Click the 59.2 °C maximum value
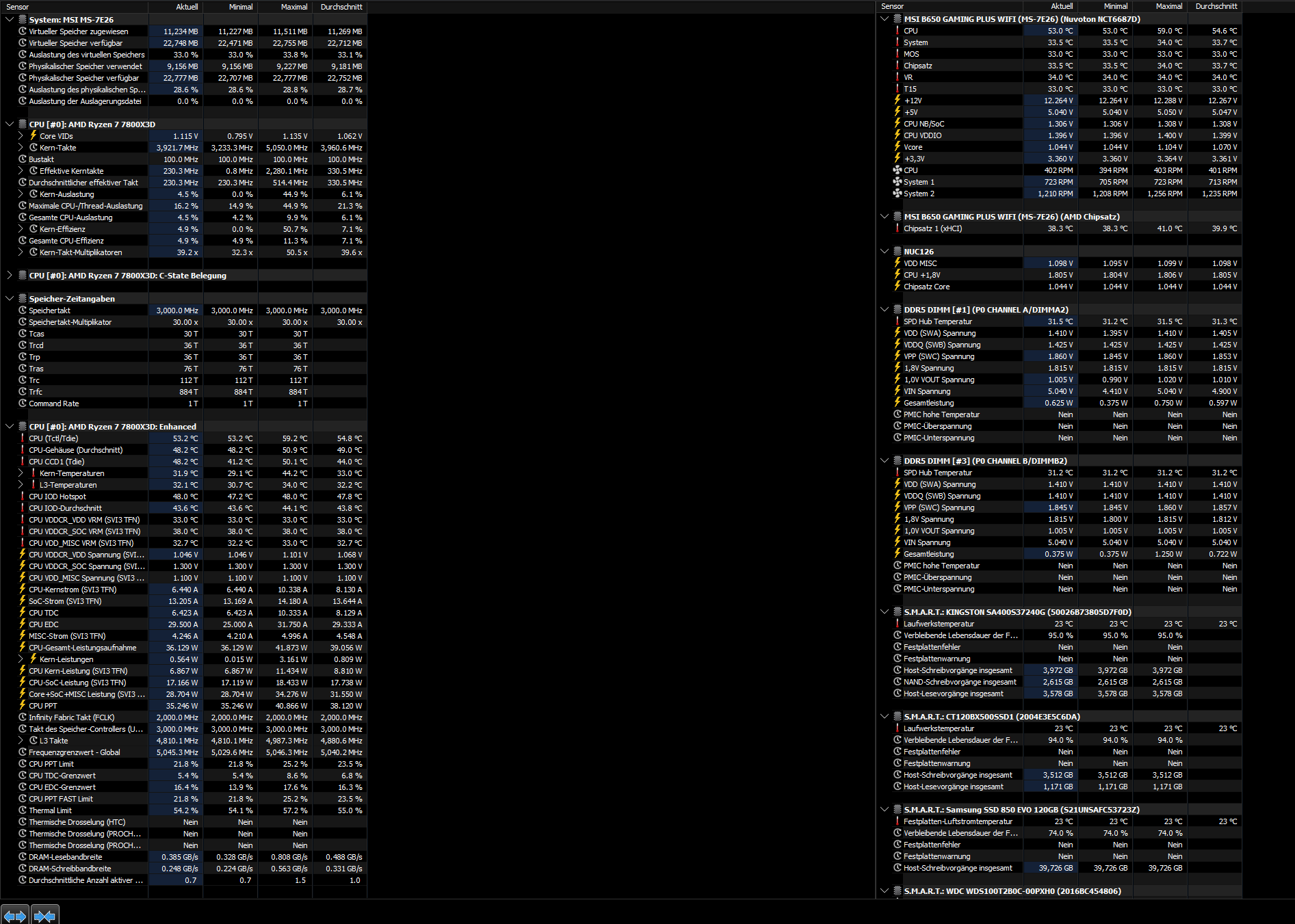 click(295, 438)
